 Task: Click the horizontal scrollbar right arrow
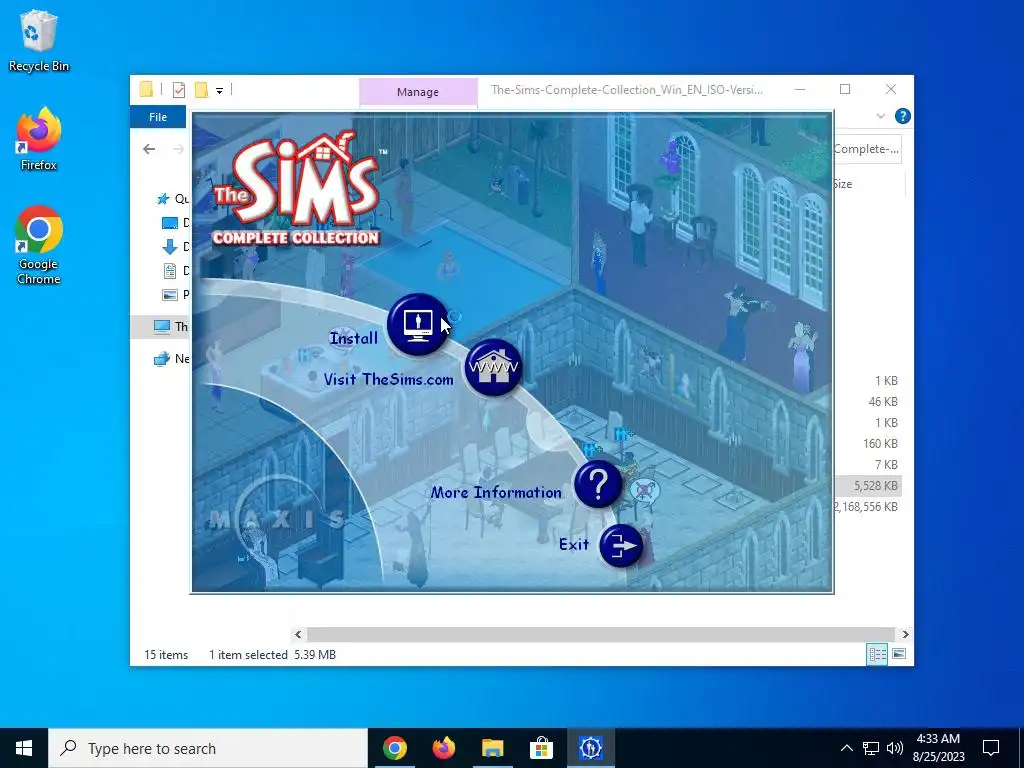[905, 634]
